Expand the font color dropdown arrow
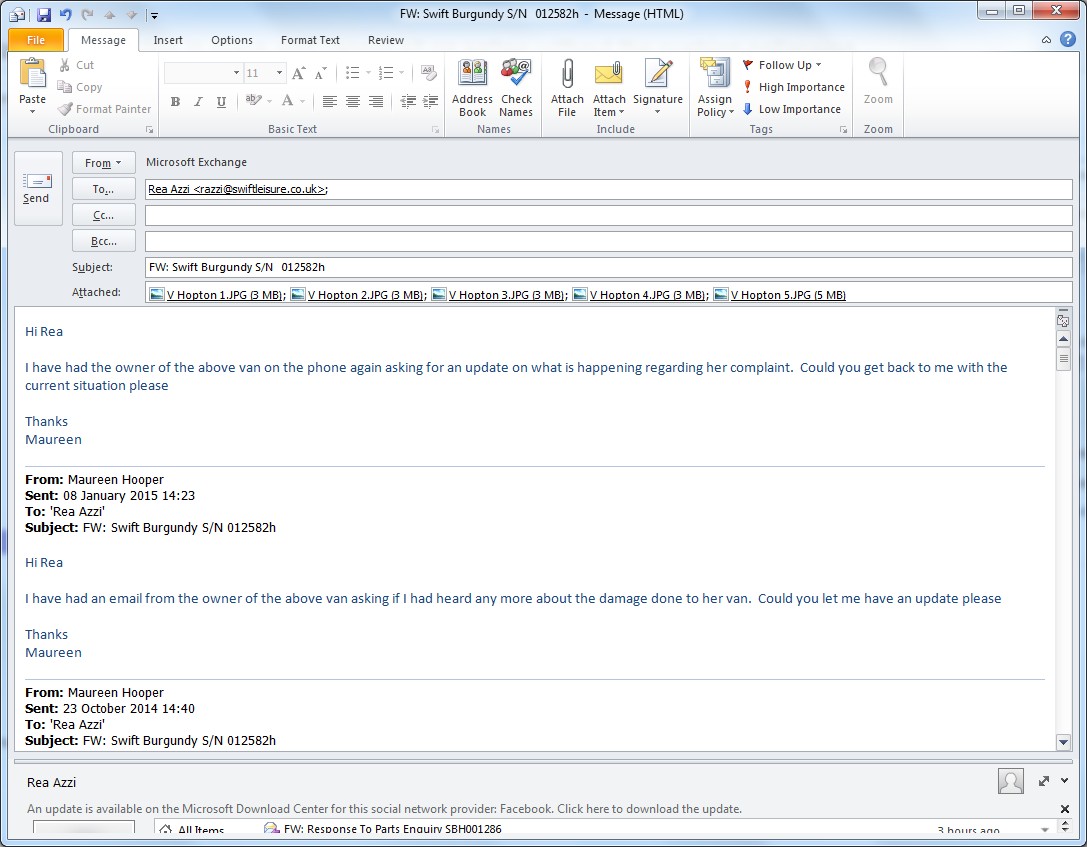1087x847 pixels. point(302,101)
